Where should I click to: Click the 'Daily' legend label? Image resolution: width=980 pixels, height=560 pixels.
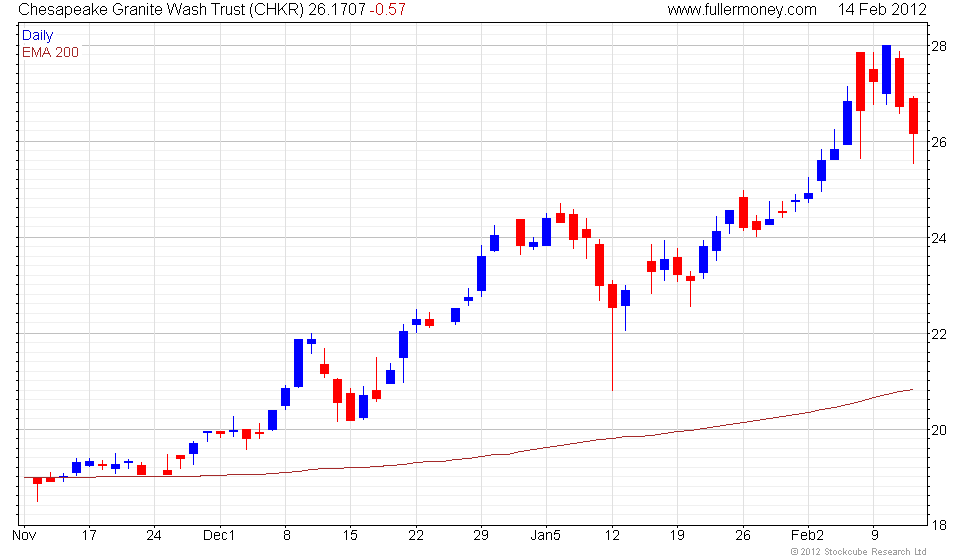(x=38, y=36)
